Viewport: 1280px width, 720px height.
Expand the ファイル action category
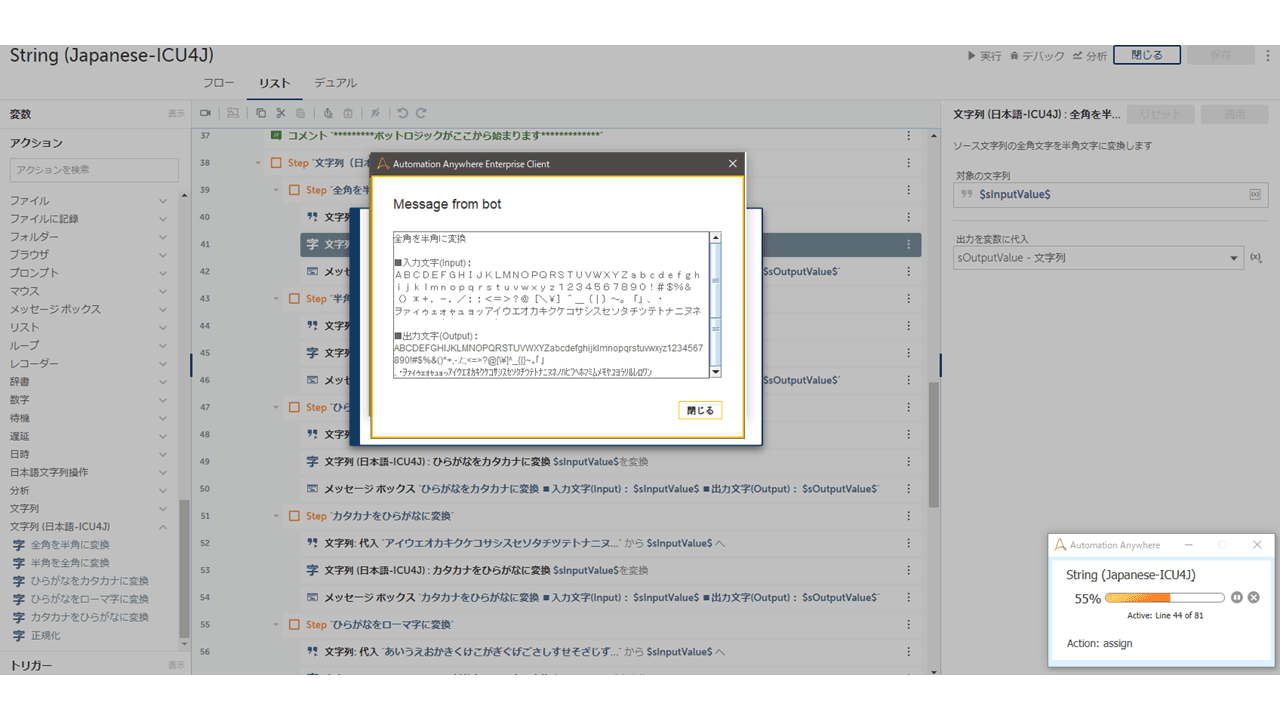pyautogui.click(x=163, y=201)
